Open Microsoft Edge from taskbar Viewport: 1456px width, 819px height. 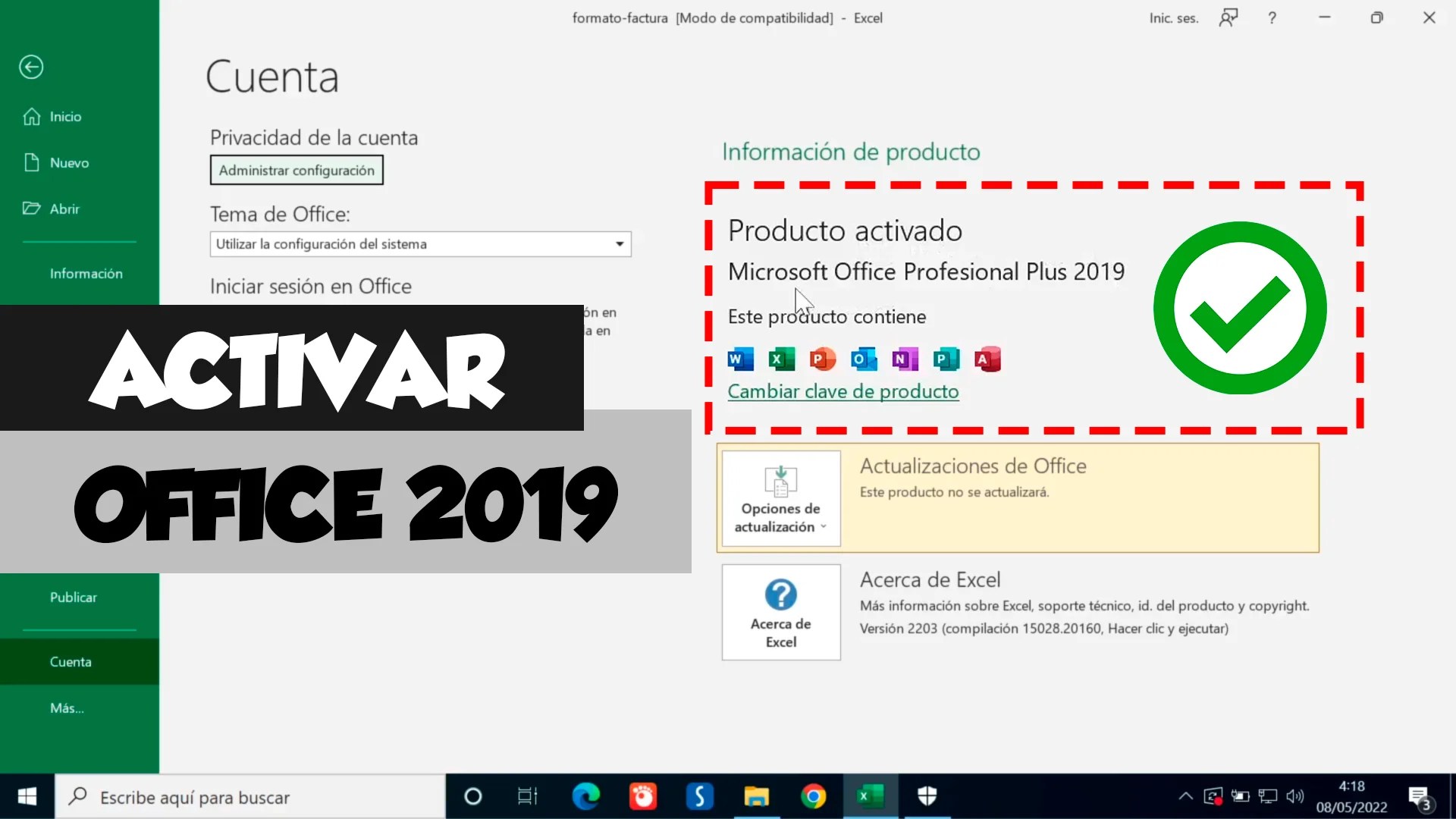585,796
